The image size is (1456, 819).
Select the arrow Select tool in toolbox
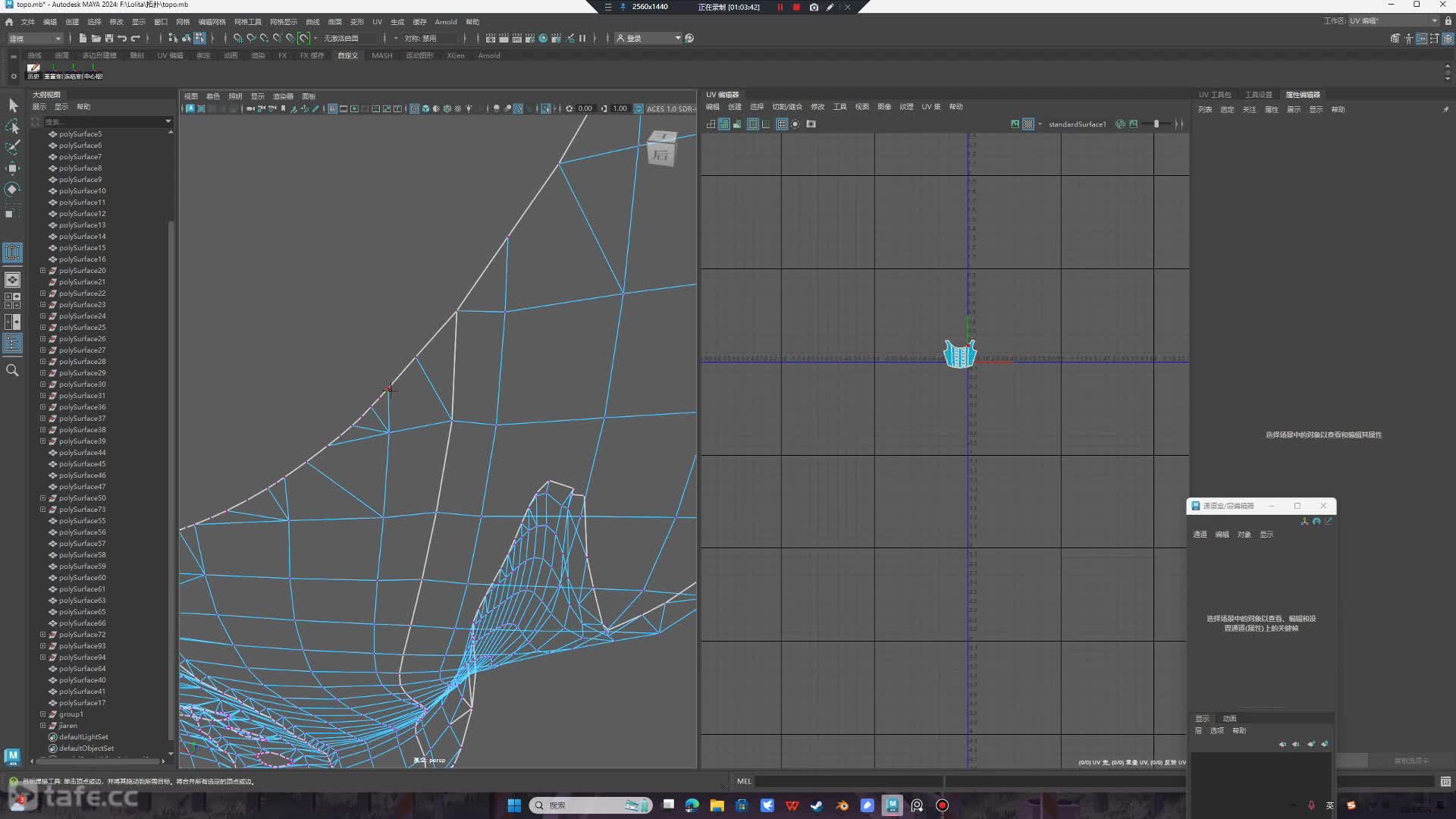point(13,105)
